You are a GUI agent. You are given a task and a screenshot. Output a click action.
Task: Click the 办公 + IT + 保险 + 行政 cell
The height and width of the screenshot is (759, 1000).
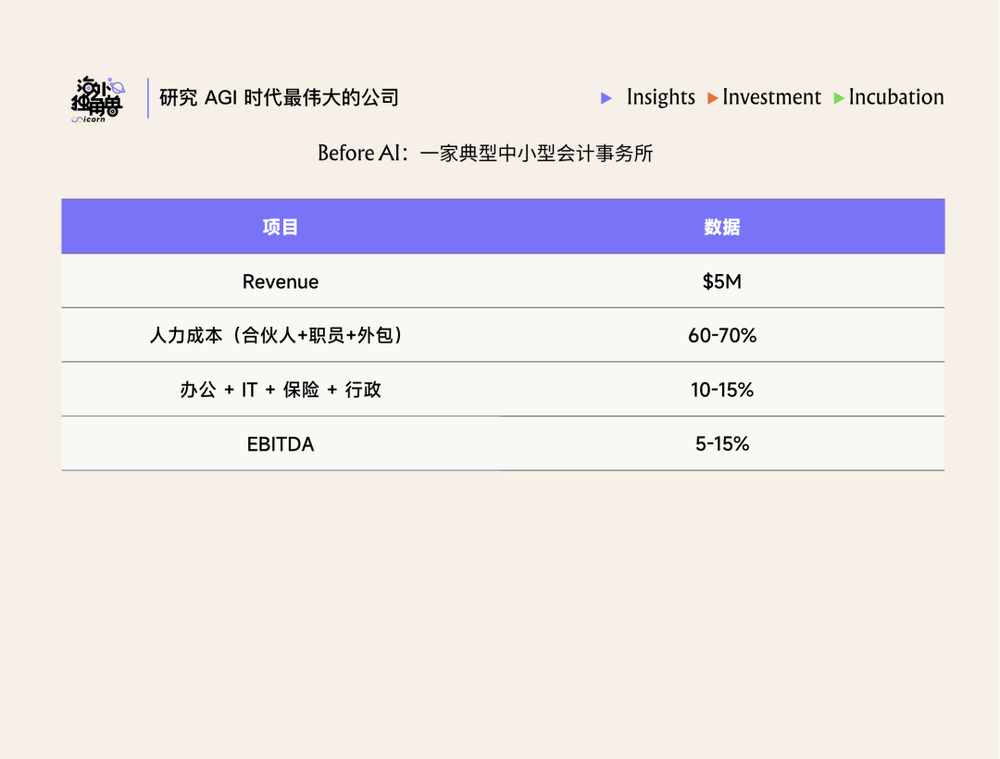(x=280, y=390)
